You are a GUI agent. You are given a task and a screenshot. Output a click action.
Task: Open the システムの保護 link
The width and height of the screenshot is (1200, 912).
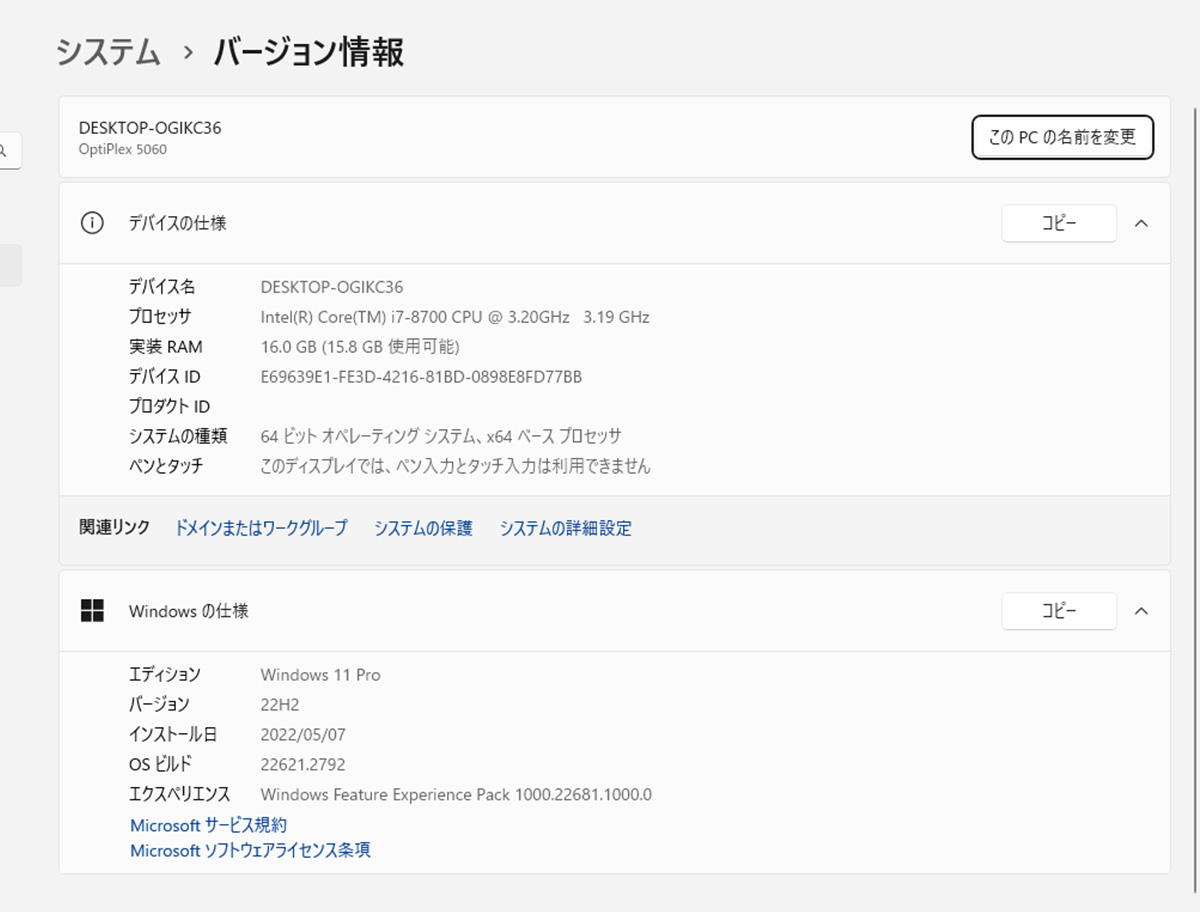click(423, 528)
